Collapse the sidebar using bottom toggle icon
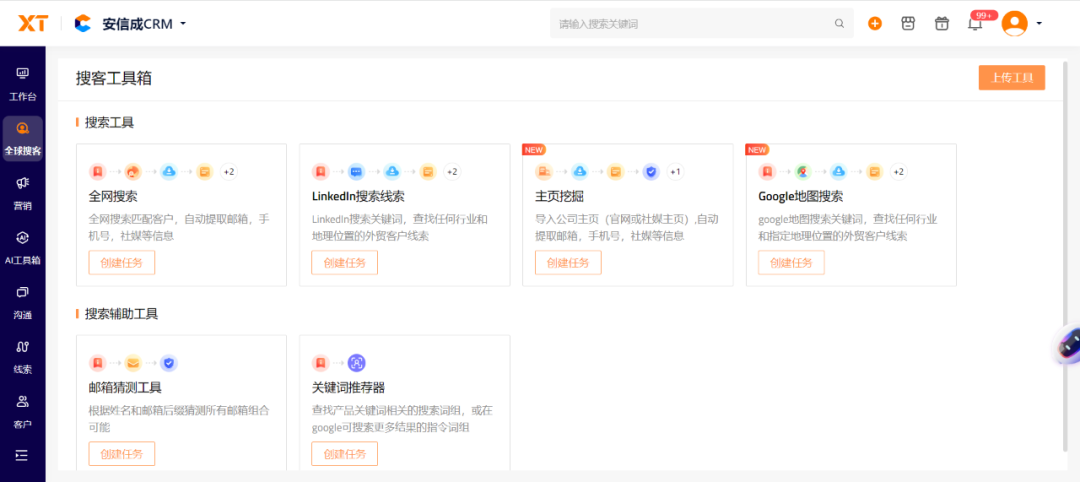 point(22,455)
